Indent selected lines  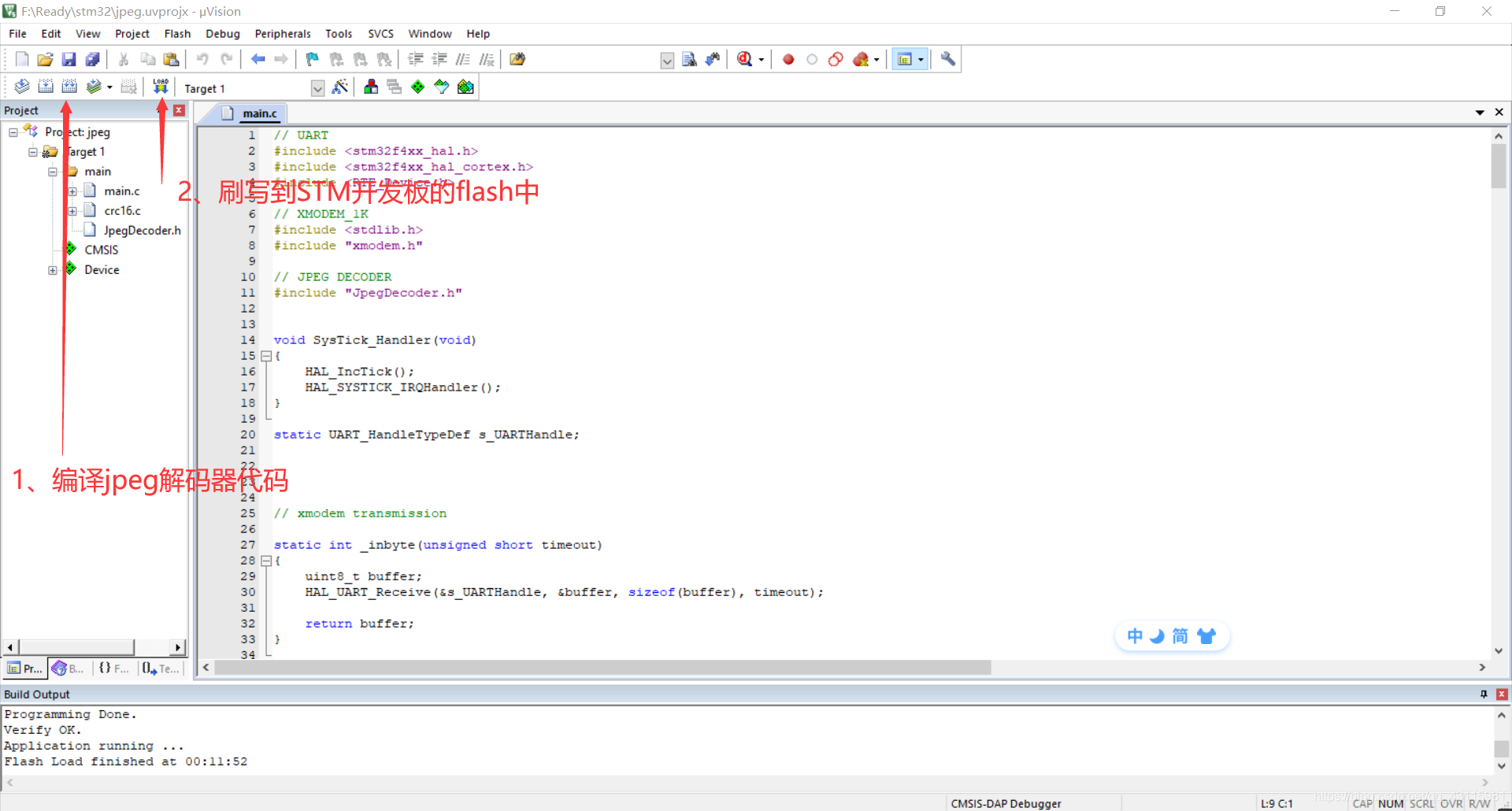(416, 59)
